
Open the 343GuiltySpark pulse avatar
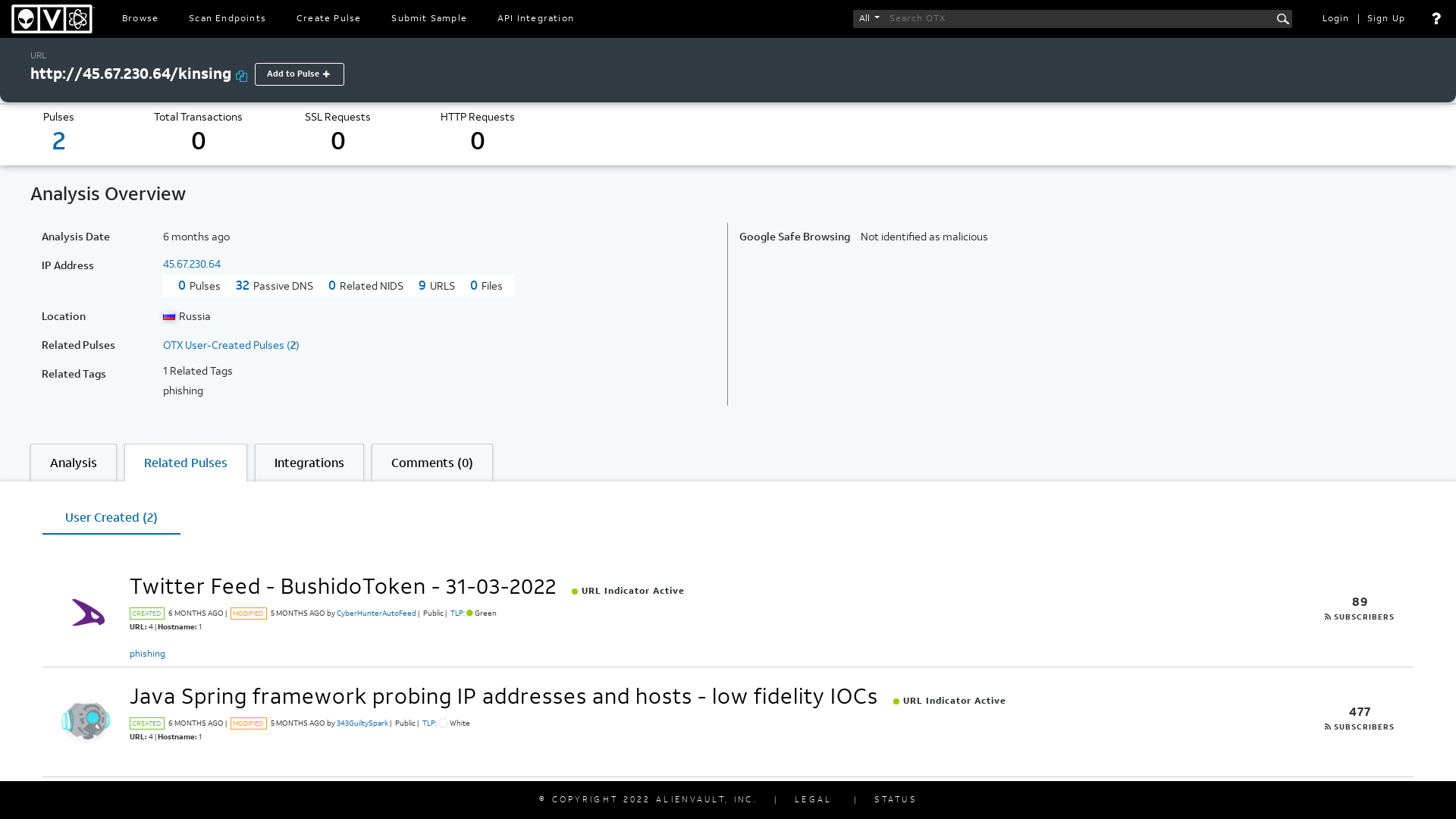pyautogui.click(x=86, y=720)
